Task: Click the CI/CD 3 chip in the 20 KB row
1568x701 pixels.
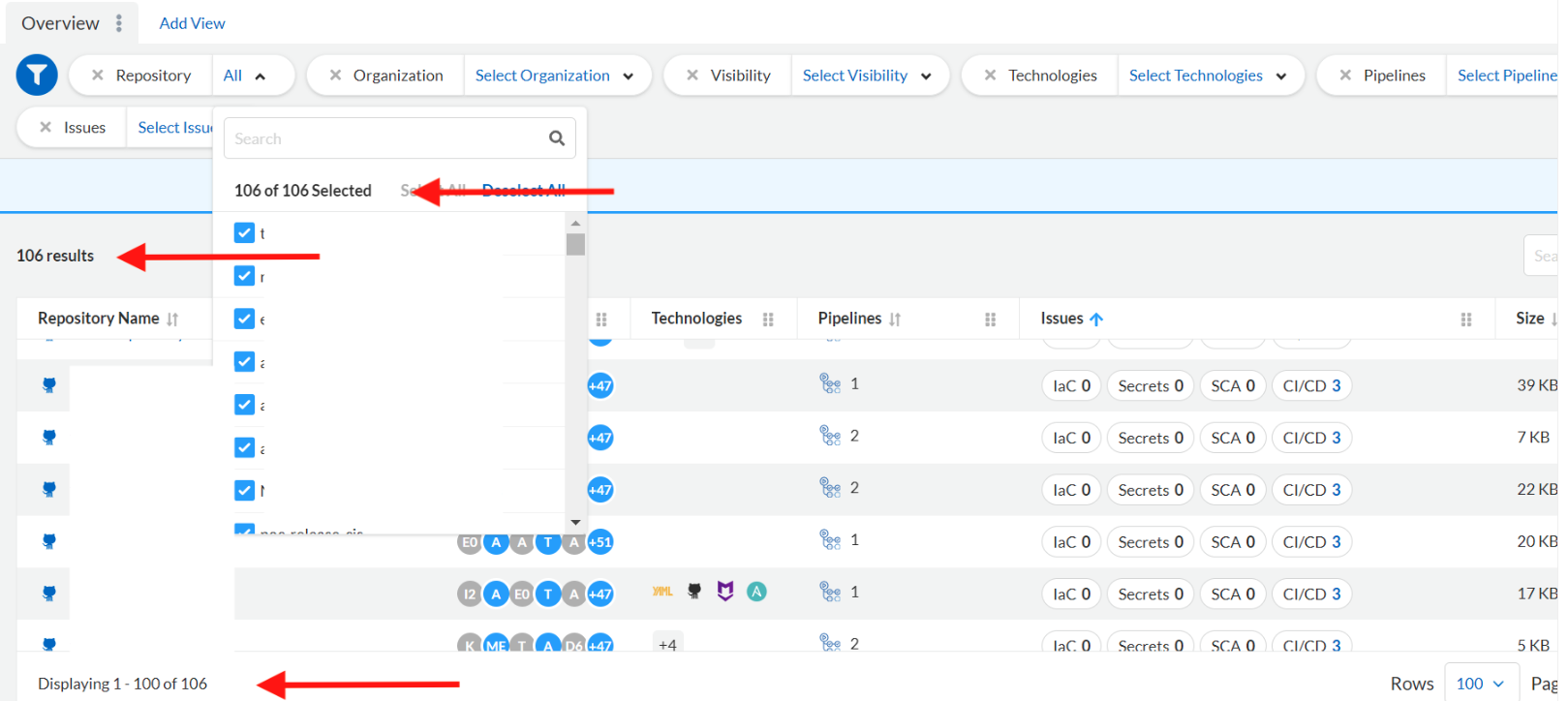Action: click(x=1312, y=542)
